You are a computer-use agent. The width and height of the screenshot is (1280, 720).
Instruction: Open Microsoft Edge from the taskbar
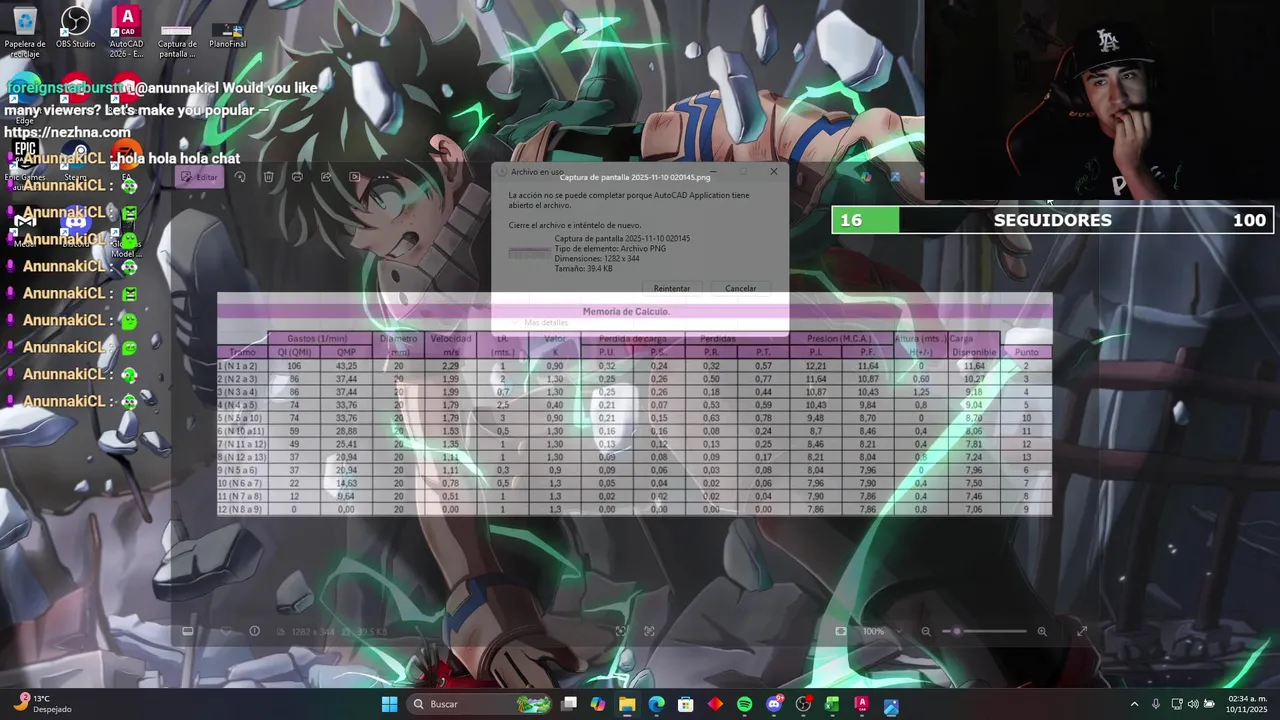(656, 704)
